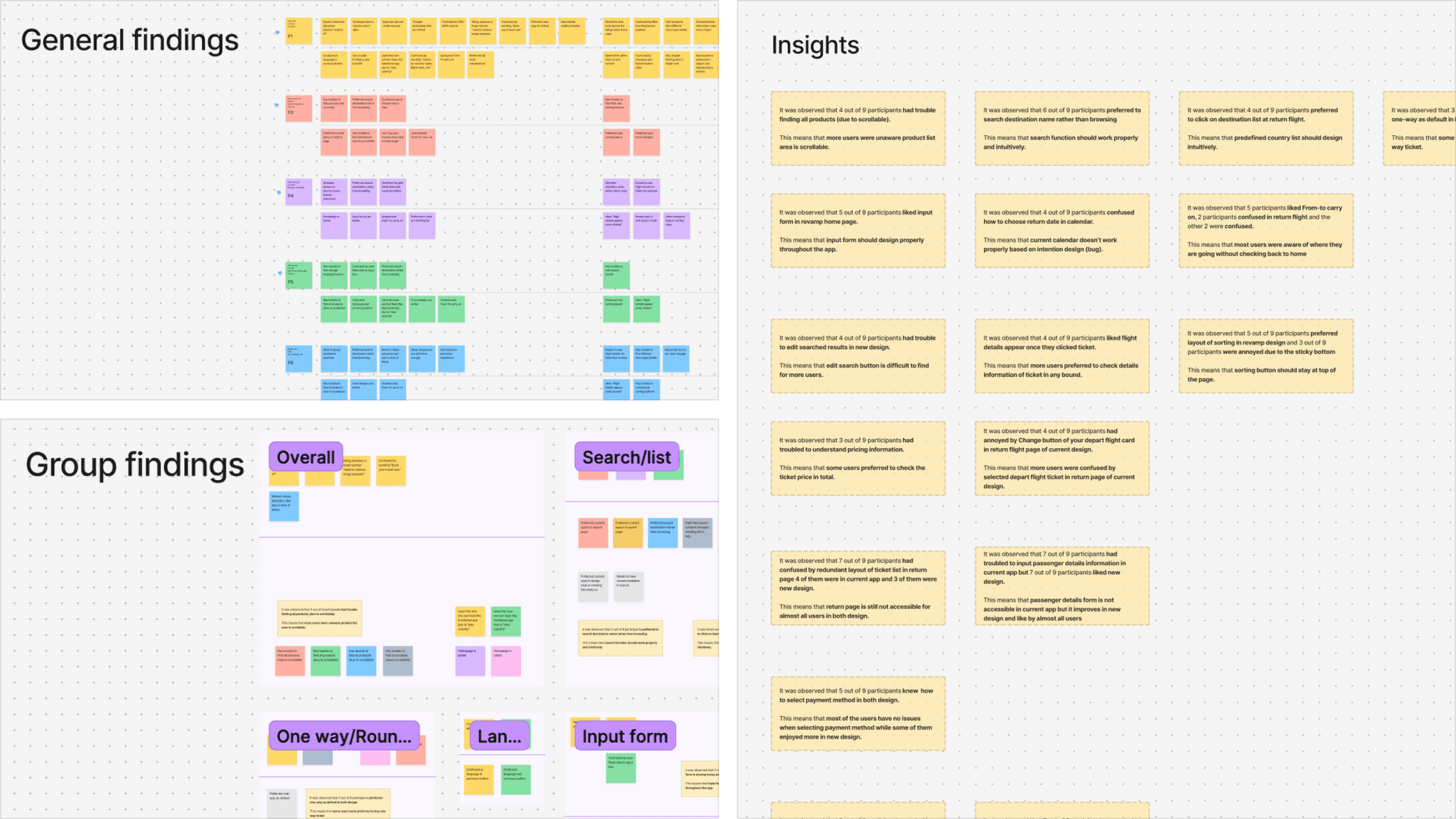Click the thumbs-up stamp next to P1

point(277,33)
